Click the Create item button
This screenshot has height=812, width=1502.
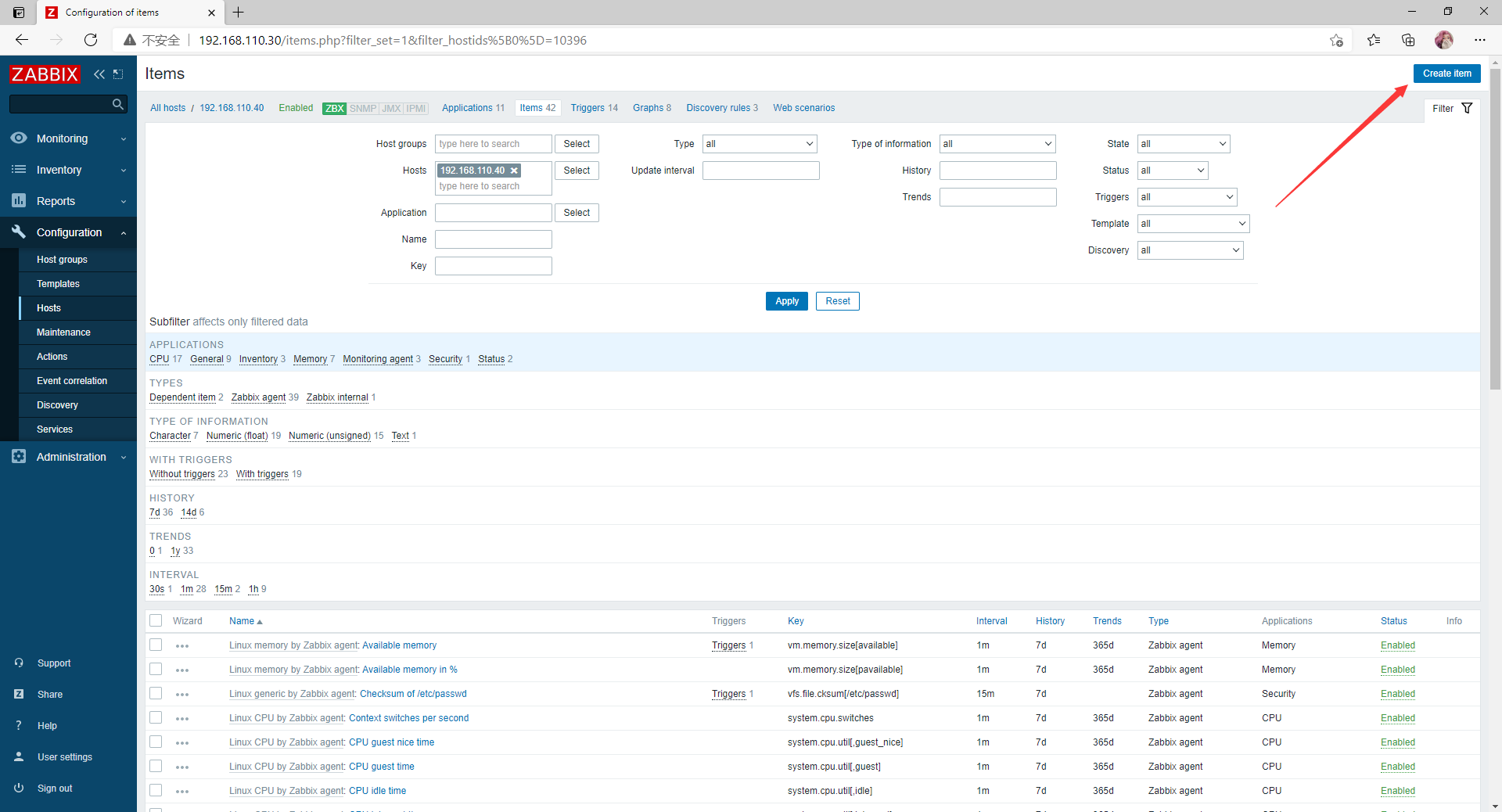[x=1446, y=74]
